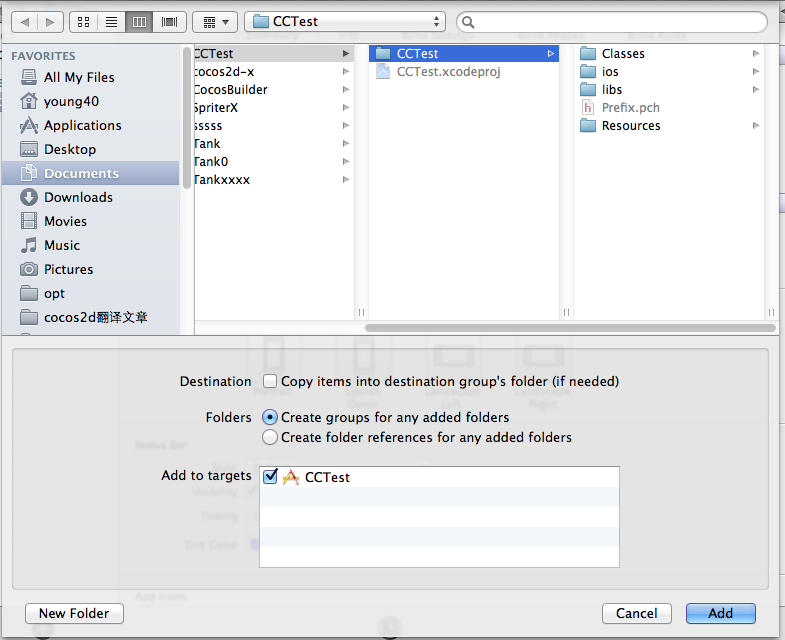Uncheck the CCTest target checkbox
The width and height of the screenshot is (785, 640).
coord(270,476)
